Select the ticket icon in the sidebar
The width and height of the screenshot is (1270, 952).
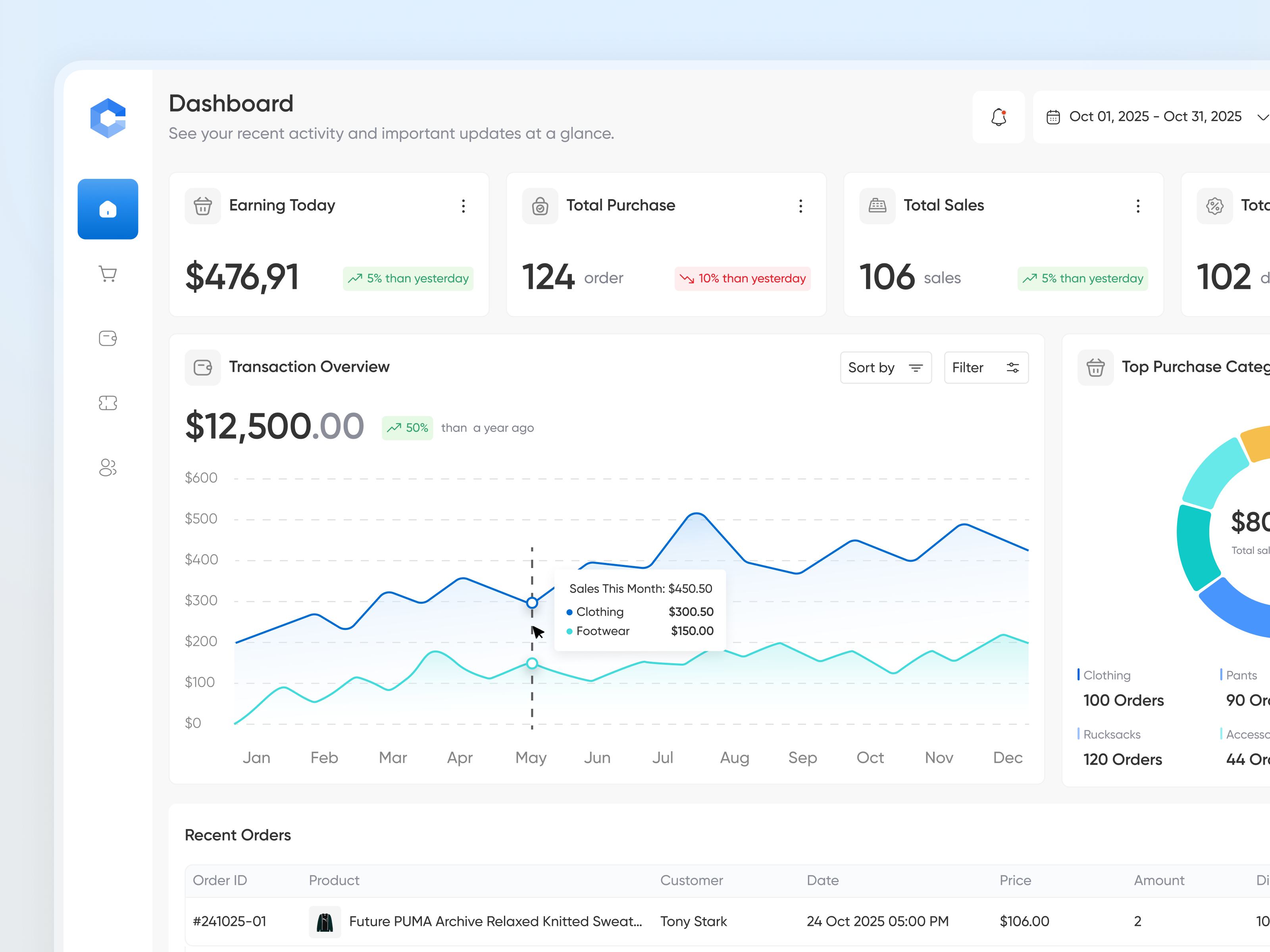tap(108, 403)
